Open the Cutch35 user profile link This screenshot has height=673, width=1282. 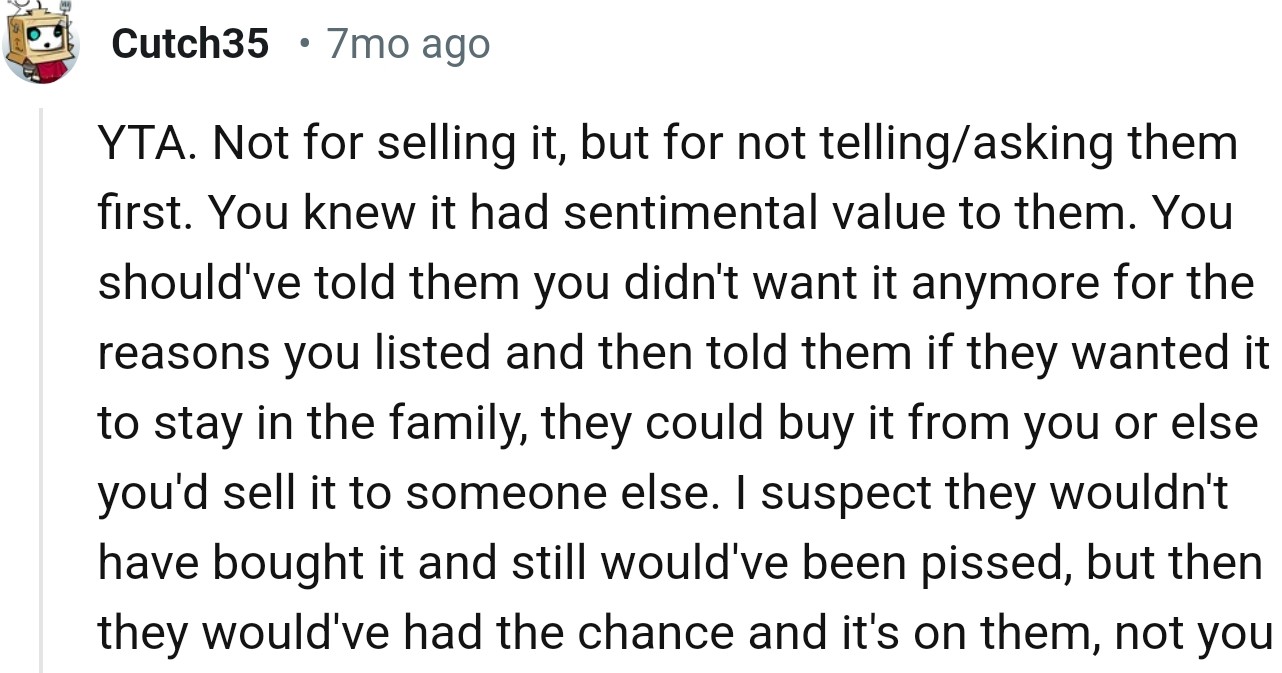190,44
